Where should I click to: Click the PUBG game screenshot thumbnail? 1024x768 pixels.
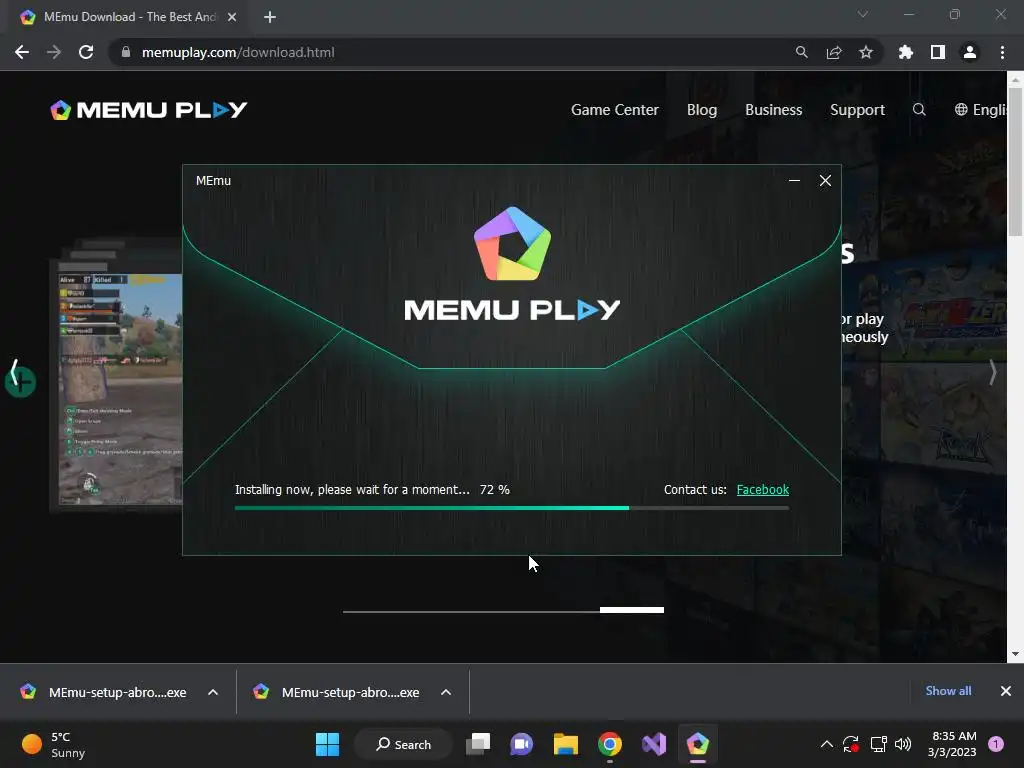coord(120,389)
